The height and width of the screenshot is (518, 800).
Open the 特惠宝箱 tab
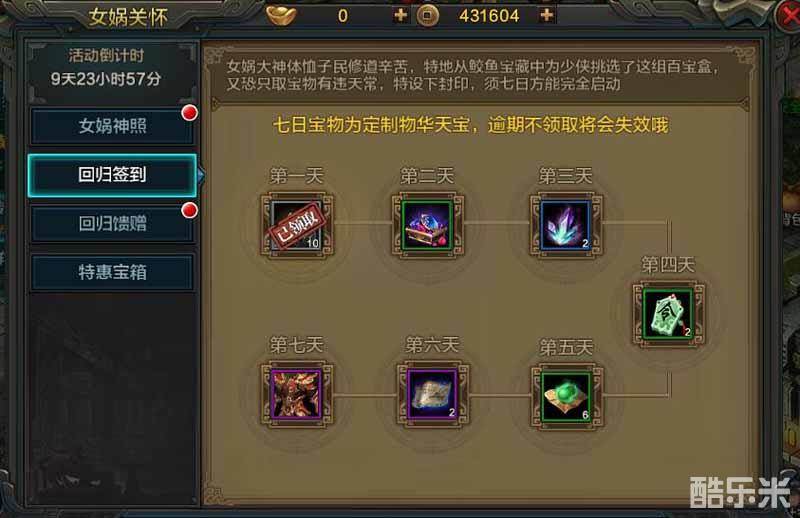click(x=112, y=272)
